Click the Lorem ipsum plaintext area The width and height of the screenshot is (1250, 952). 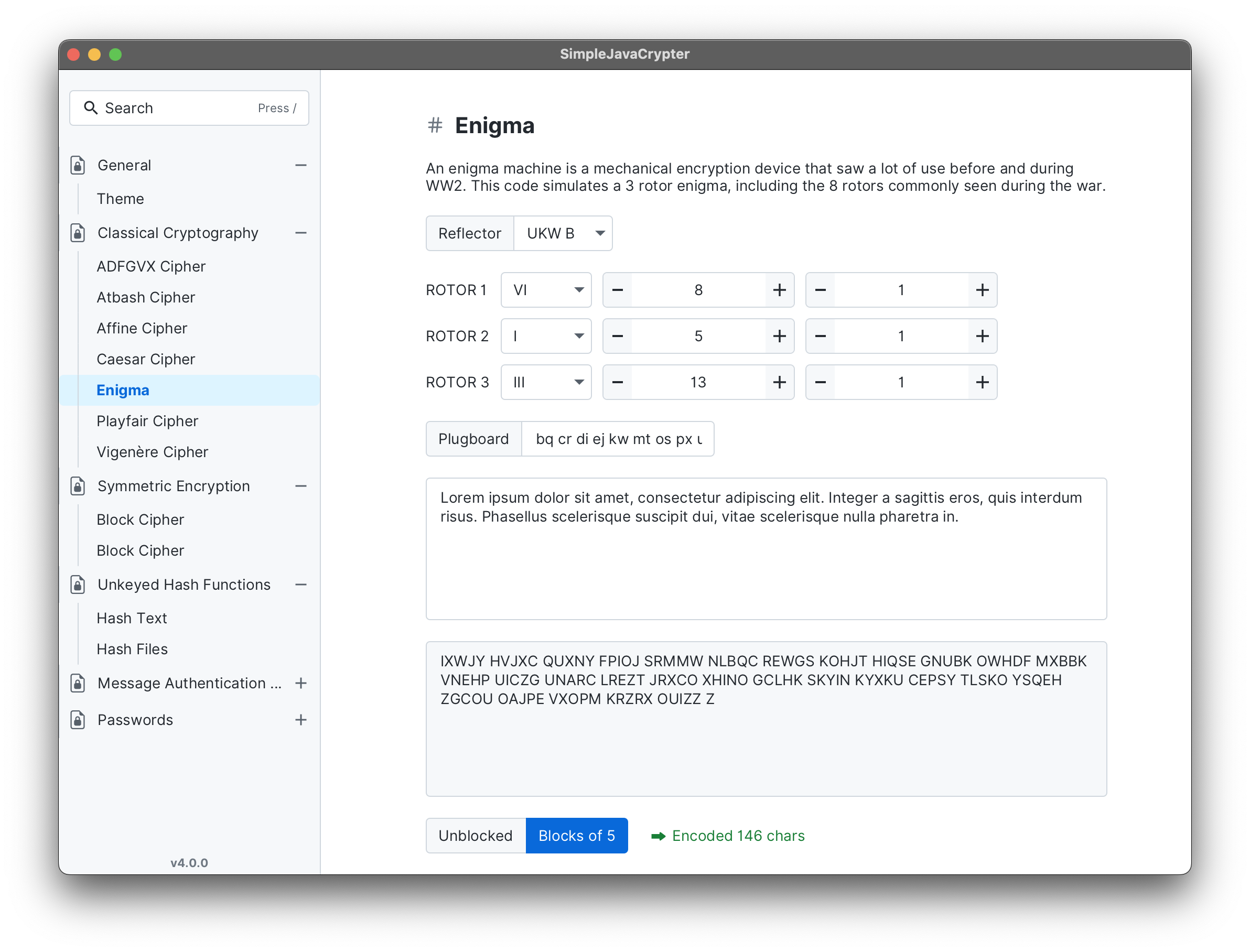[766, 548]
